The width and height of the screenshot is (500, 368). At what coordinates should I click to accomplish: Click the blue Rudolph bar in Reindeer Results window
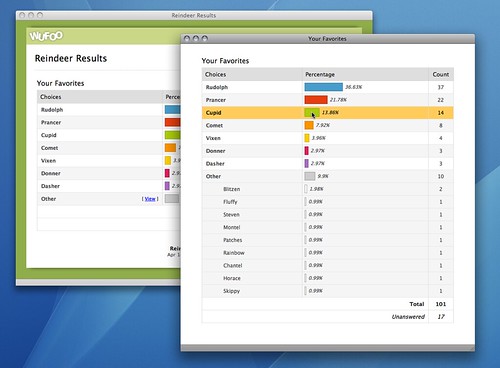(x=172, y=110)
